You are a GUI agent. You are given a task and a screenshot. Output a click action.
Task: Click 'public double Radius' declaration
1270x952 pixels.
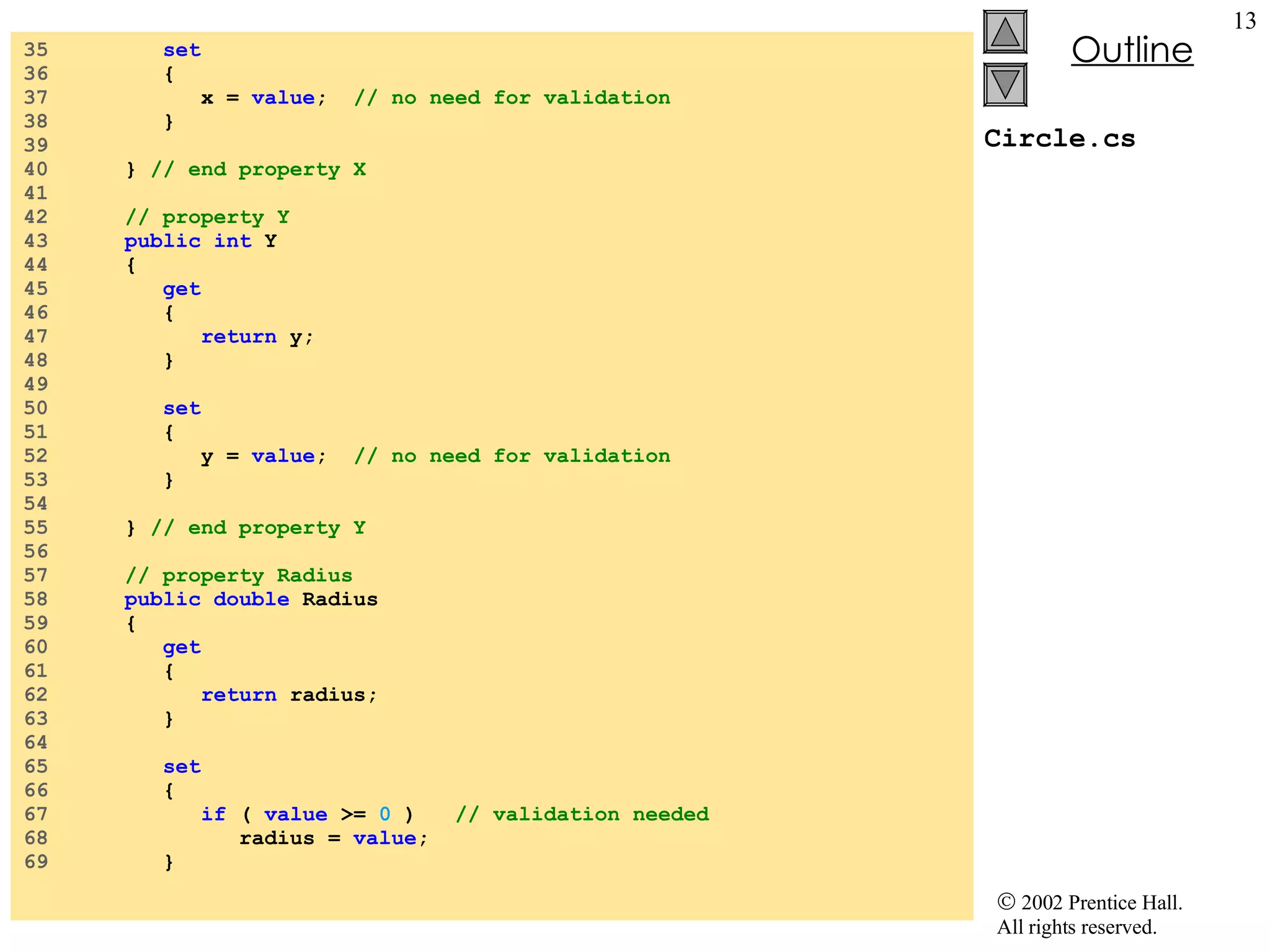[x=251, y=599]
